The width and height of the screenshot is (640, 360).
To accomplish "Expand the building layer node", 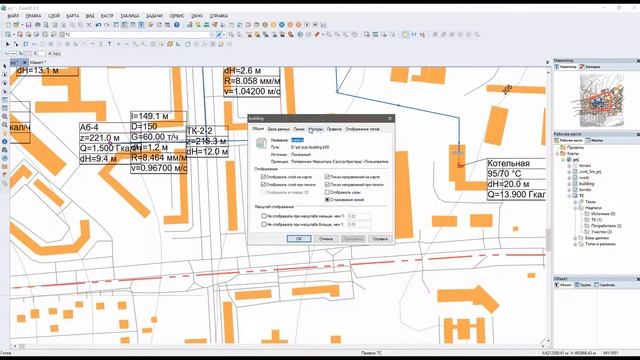I will 569,184.
